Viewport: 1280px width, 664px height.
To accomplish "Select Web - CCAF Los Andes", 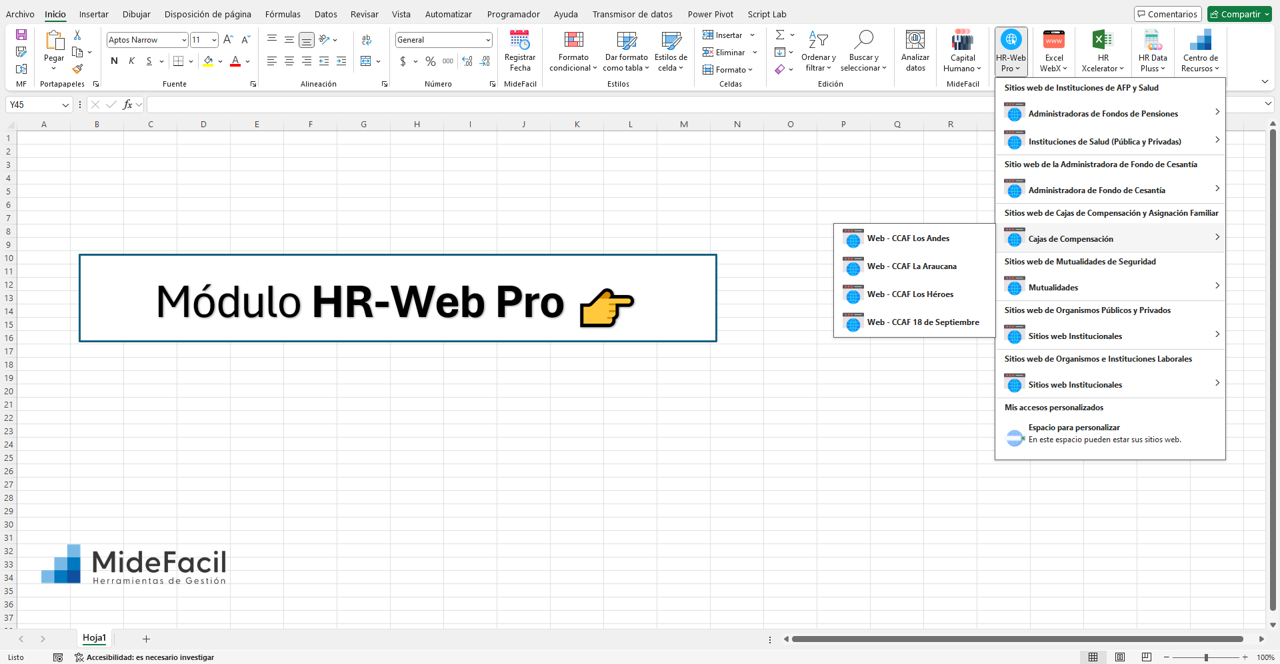I will coord(914,238).
